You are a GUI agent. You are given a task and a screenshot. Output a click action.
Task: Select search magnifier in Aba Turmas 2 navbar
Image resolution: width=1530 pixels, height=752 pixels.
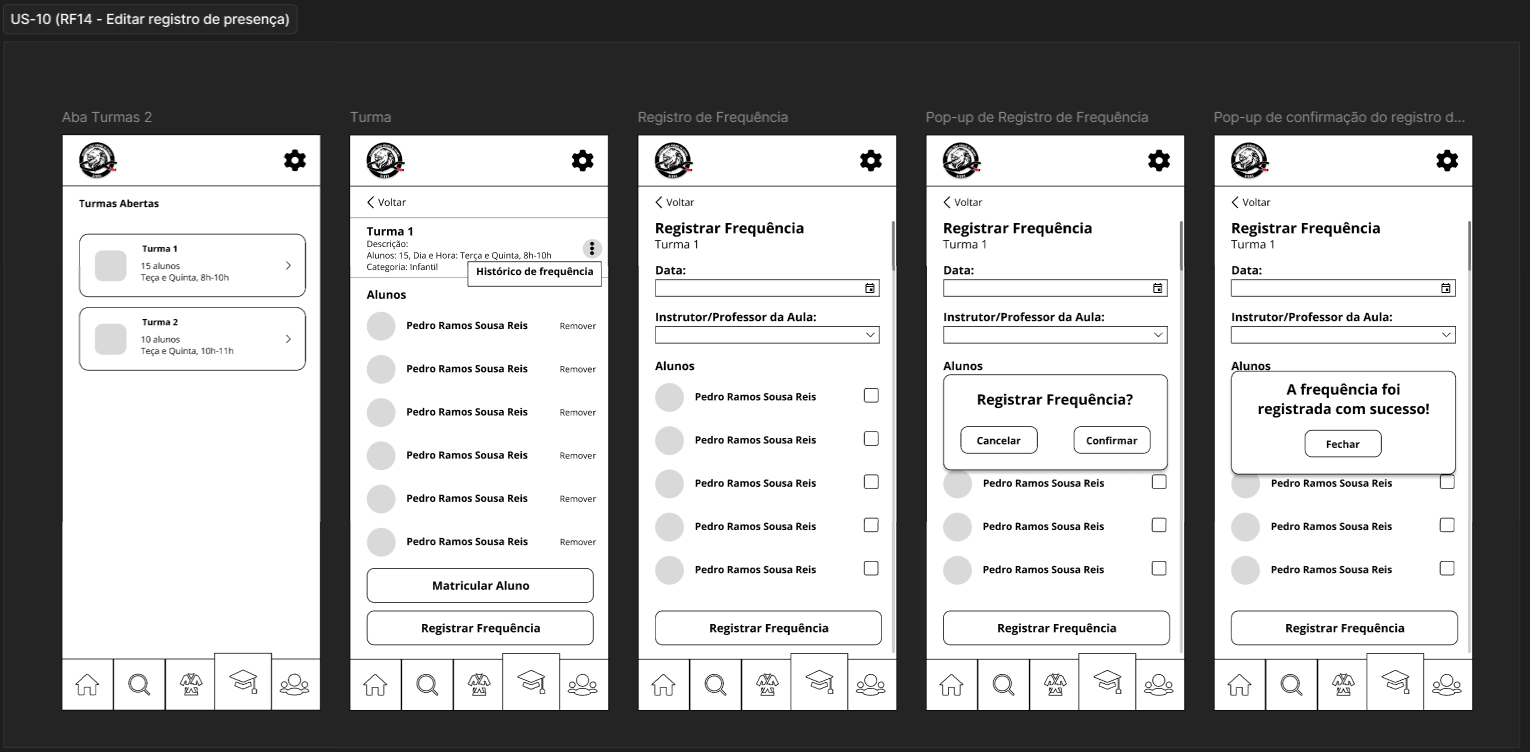pyautogui.click(x=139, y=685)
